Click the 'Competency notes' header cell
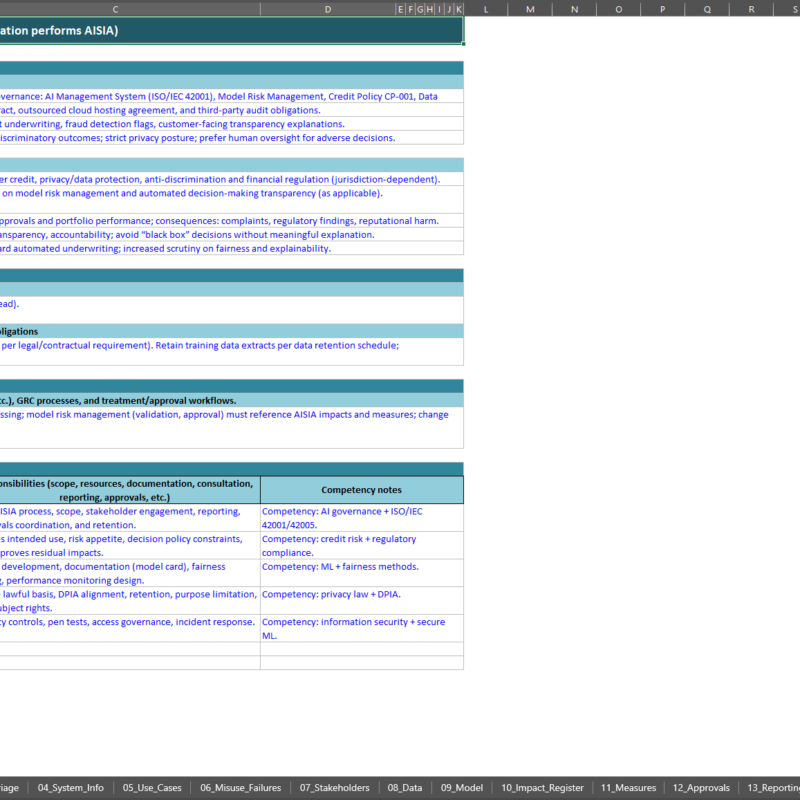The height and width of the screenshot is (800, 800). [362, 490]
